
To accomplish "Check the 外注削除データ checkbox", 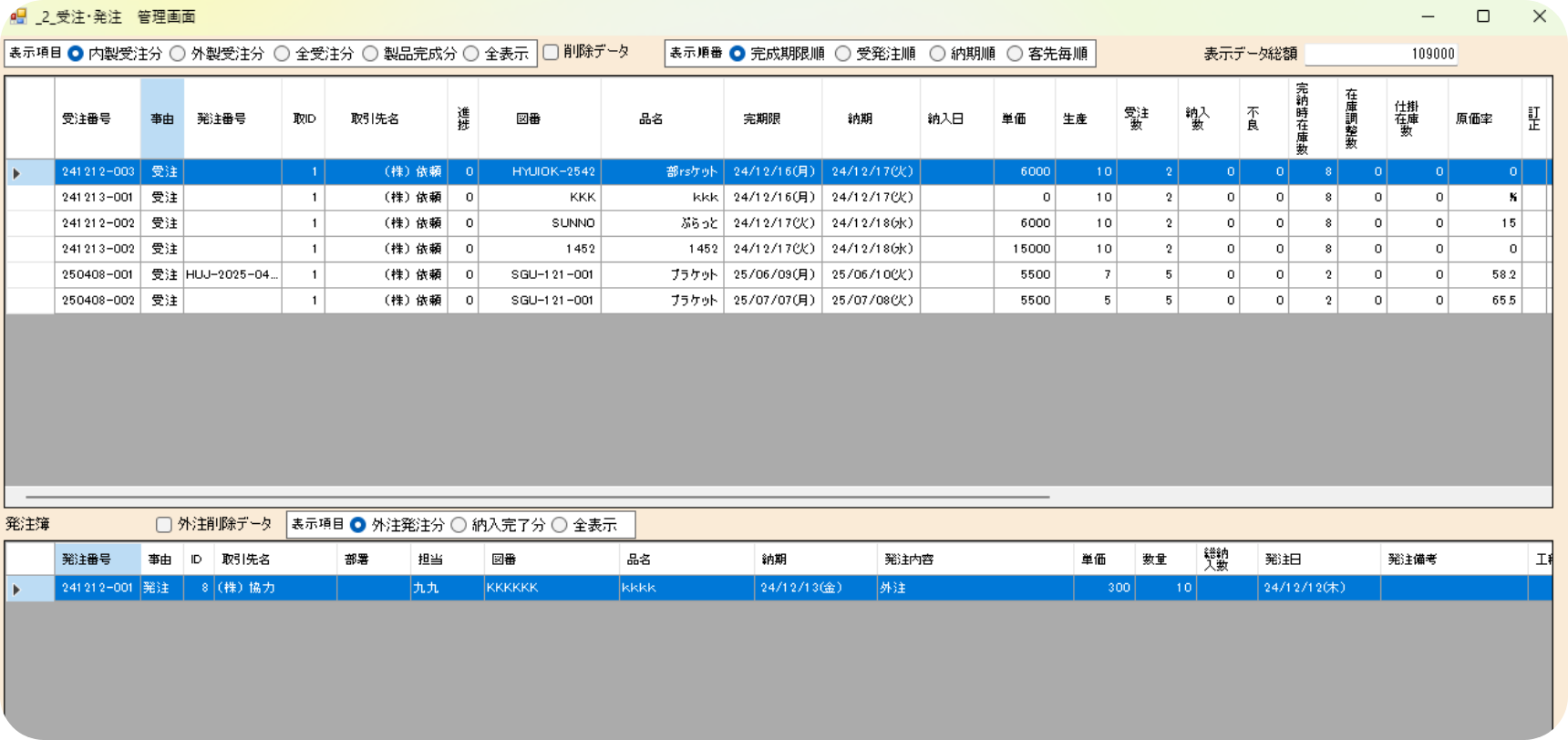I will pyautogui.click(x=164, y=524).
